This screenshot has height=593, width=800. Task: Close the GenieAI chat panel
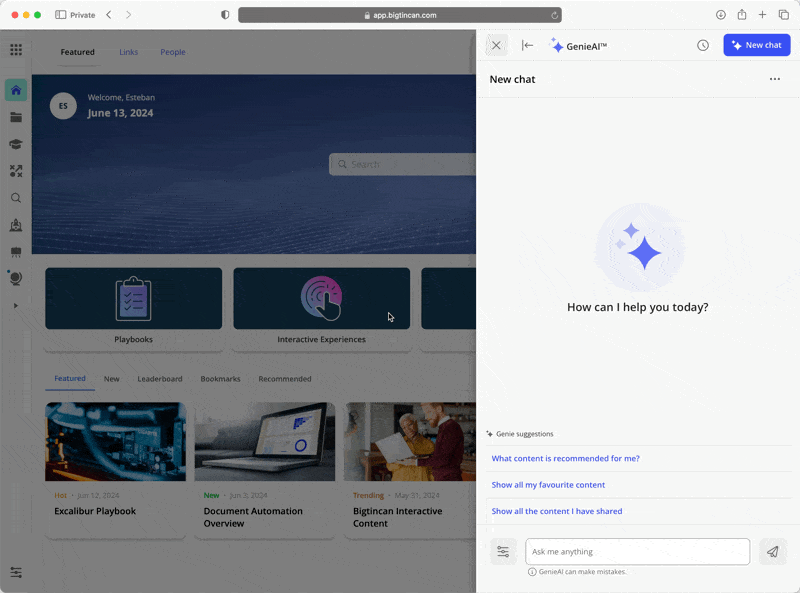[x=496, y=45]
